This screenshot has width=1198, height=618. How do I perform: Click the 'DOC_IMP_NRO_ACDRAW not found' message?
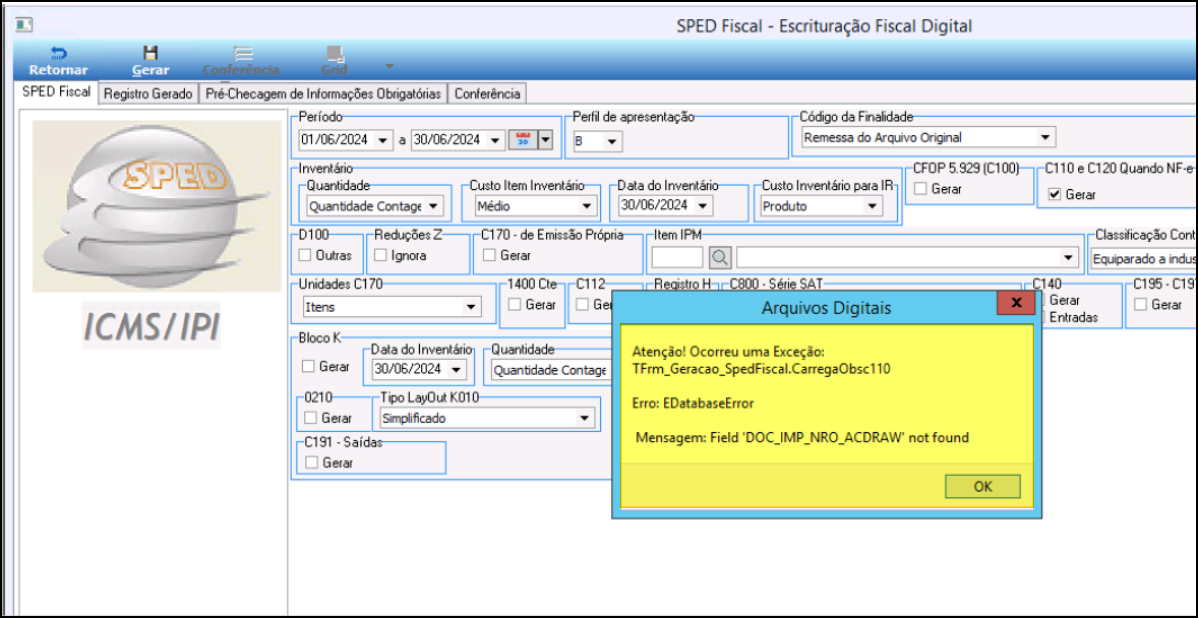[802, 438]
